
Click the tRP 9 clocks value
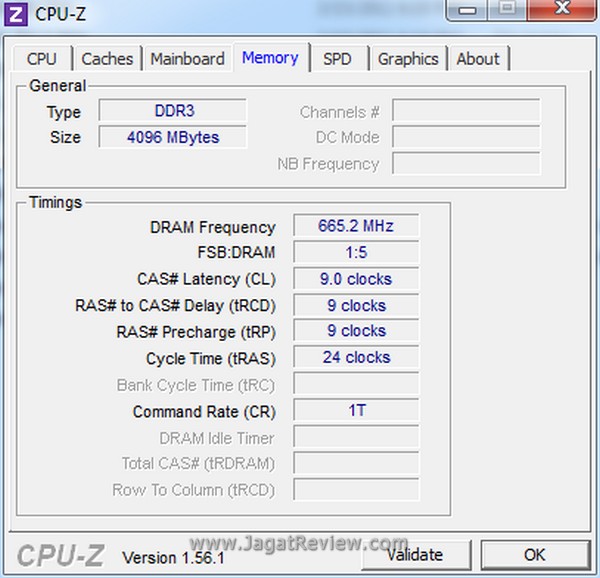point(356,331)
